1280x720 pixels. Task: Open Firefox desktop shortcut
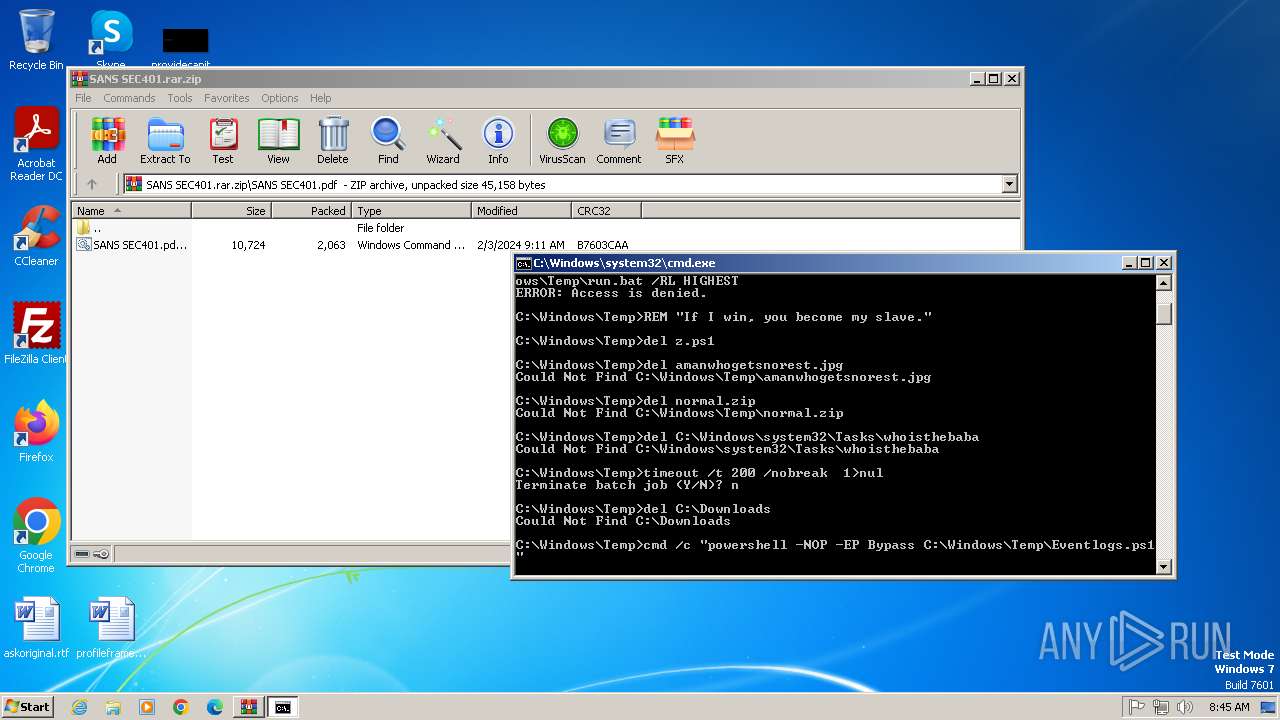(x=36, y=432)
